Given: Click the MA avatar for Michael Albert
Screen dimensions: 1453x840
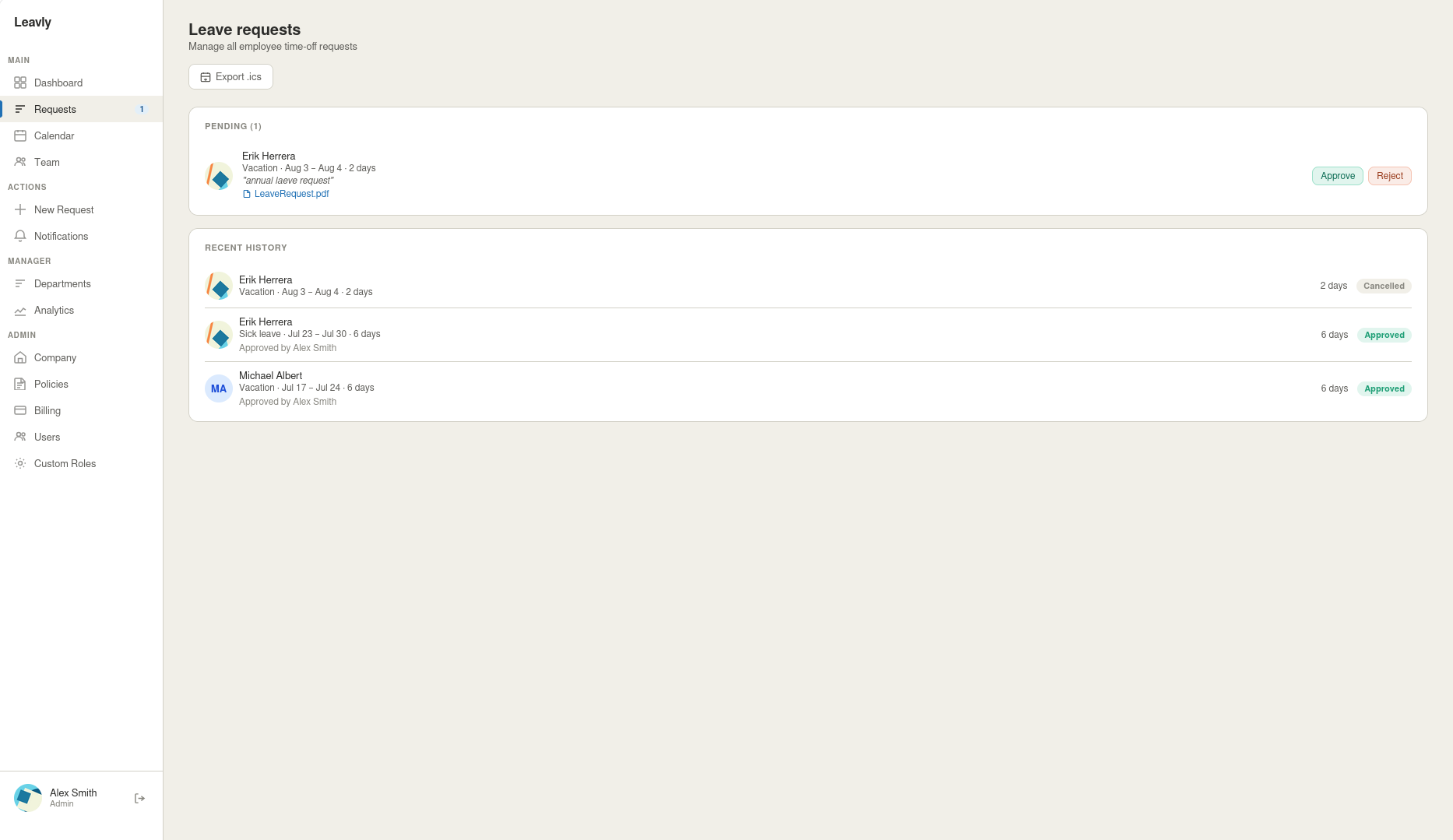Looking at the screenshot, I should pyautogui.click(x=219, y=388).
